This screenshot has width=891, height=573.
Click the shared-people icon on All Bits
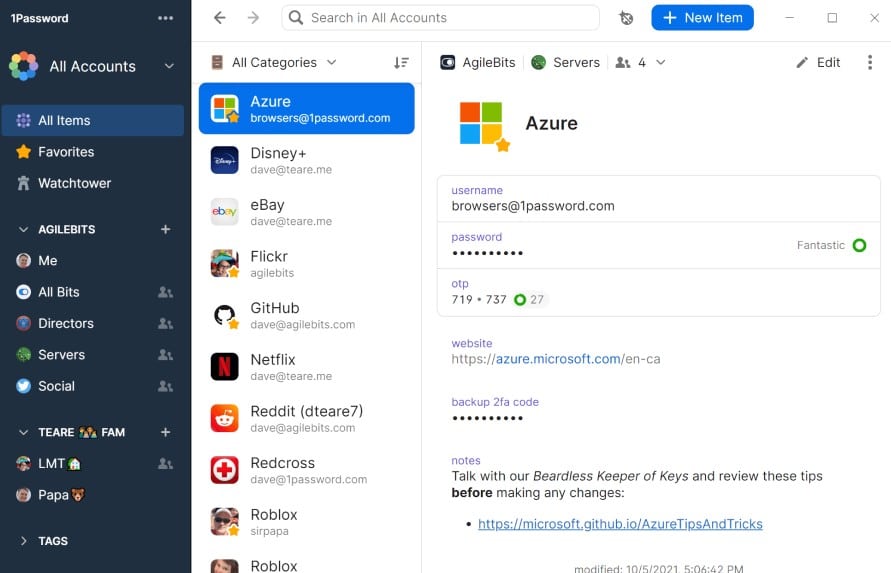tap(165, 292)
